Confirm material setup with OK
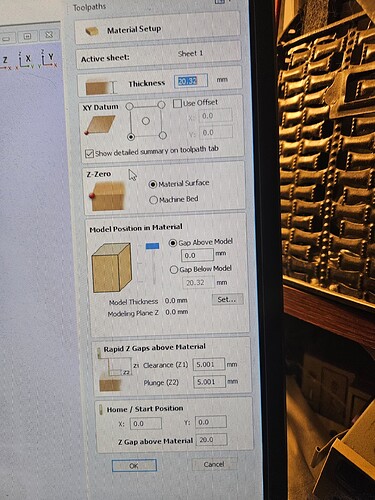 134,465
